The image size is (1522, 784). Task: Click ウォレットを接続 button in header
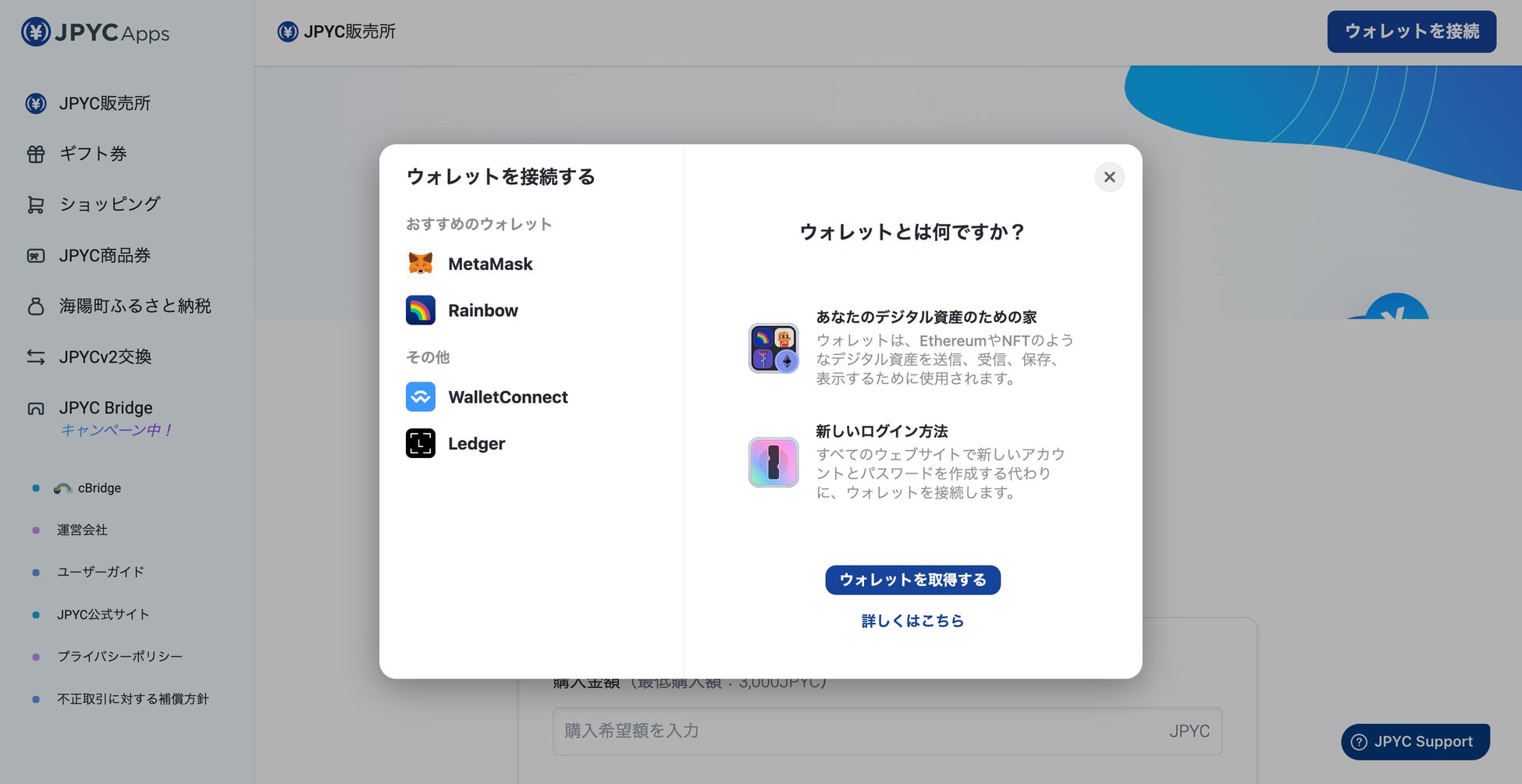1411,32
